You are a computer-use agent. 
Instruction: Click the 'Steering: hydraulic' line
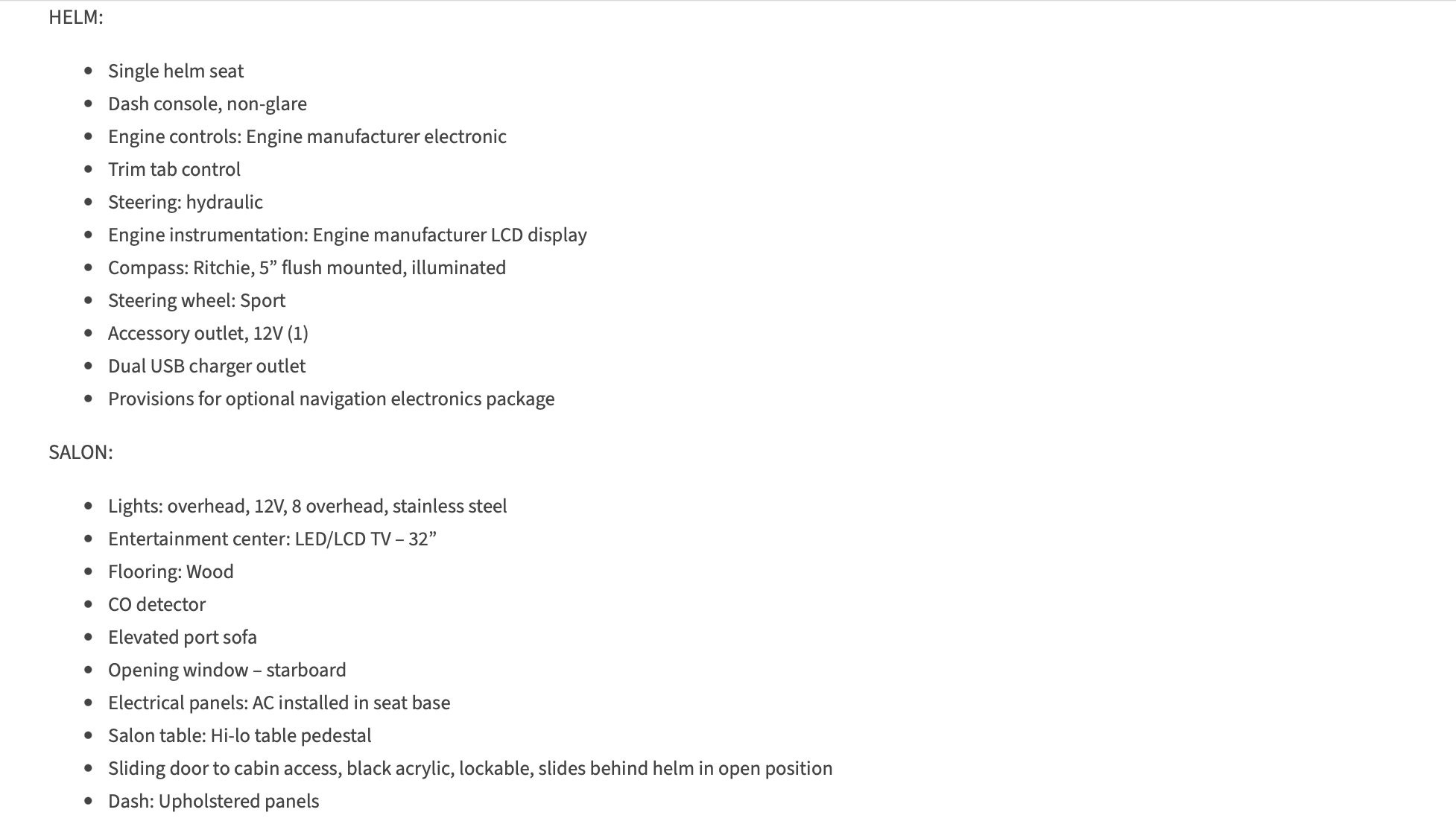tap(186, 202)
